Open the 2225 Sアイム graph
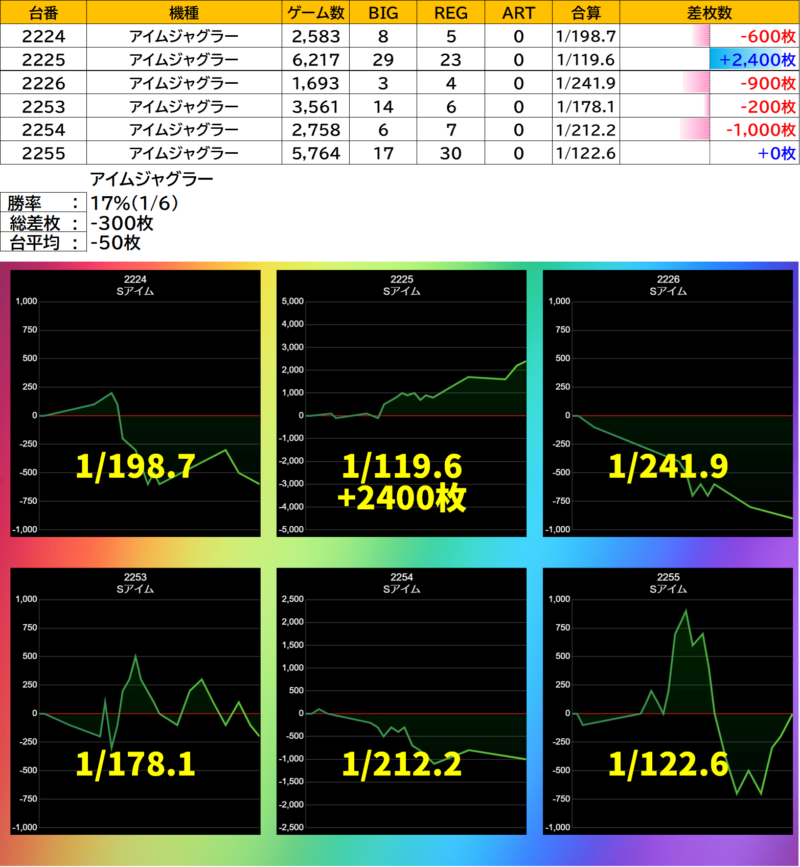The height and width of the screenshot is (867, 800). point(401,403)
